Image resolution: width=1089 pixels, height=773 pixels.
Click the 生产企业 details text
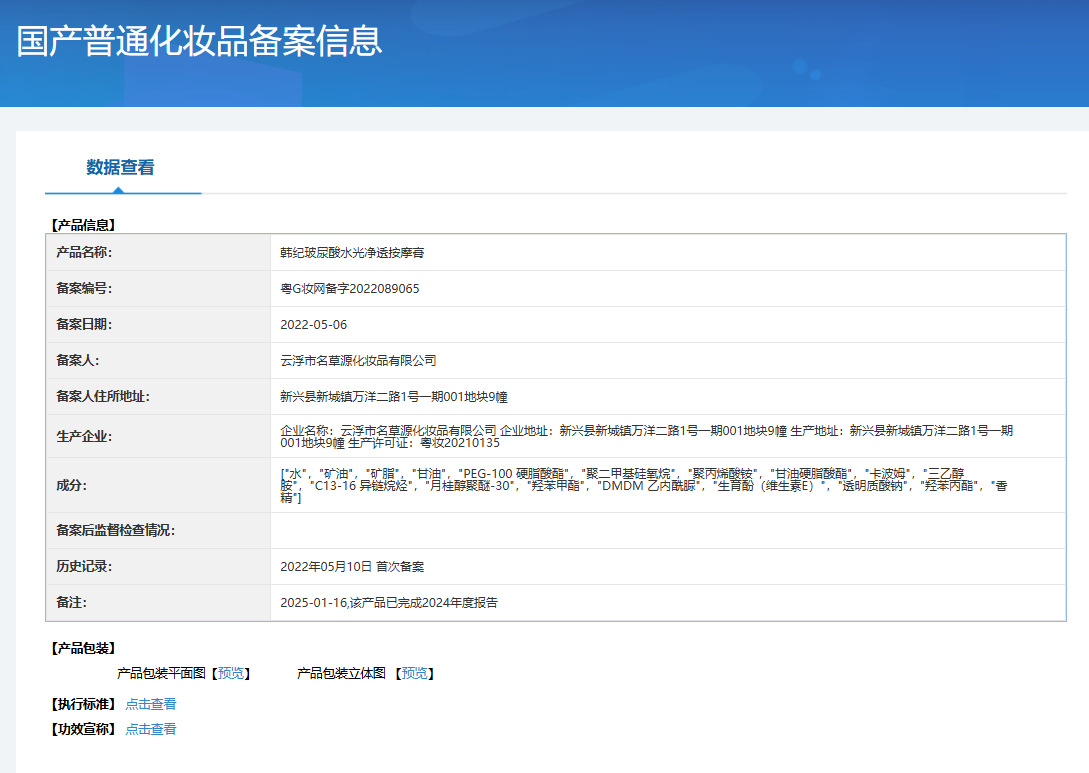pyautogui.click(x=646, y=436)
